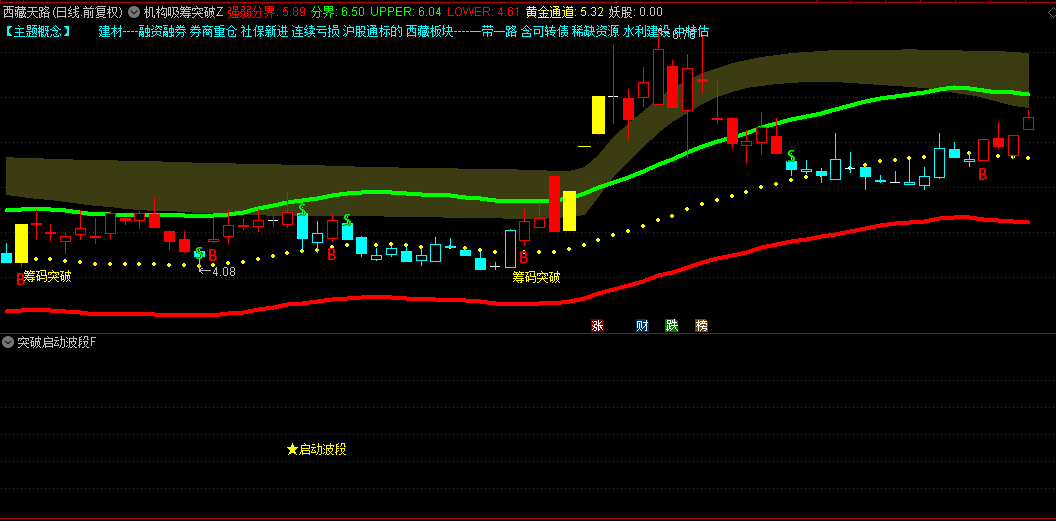Click the 妖股: 0.00 value
This screenshot has height=521, width=1056.
[635, 11]
